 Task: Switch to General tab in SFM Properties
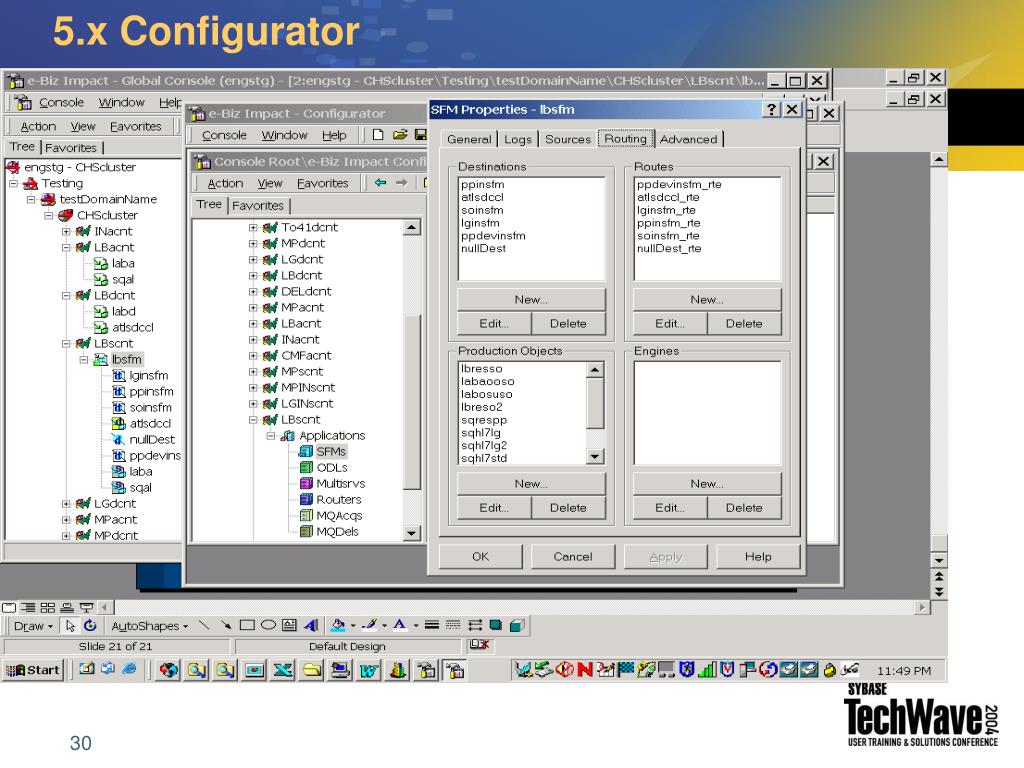pyautogui.click(x=469, y=139)
